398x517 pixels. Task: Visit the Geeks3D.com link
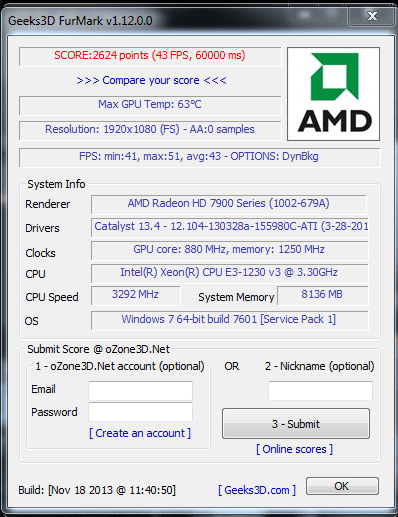point(257,490)
